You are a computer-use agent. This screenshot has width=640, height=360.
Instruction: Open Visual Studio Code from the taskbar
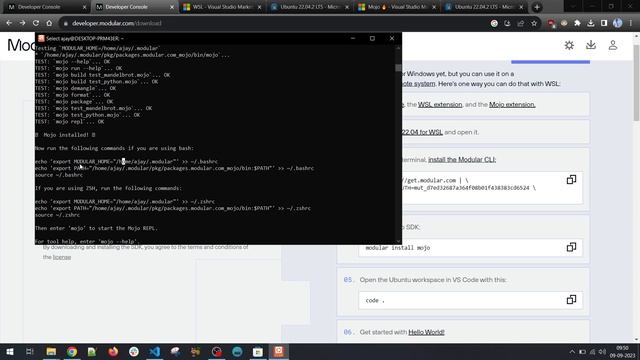155,351
